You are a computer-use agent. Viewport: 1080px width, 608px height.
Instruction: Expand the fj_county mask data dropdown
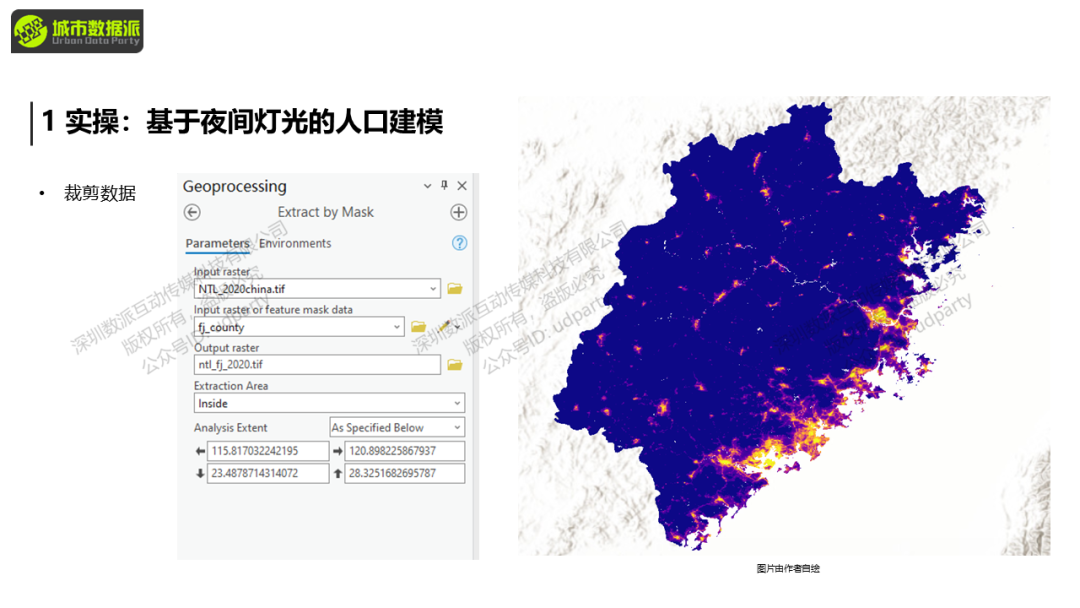tap(397, 327)
